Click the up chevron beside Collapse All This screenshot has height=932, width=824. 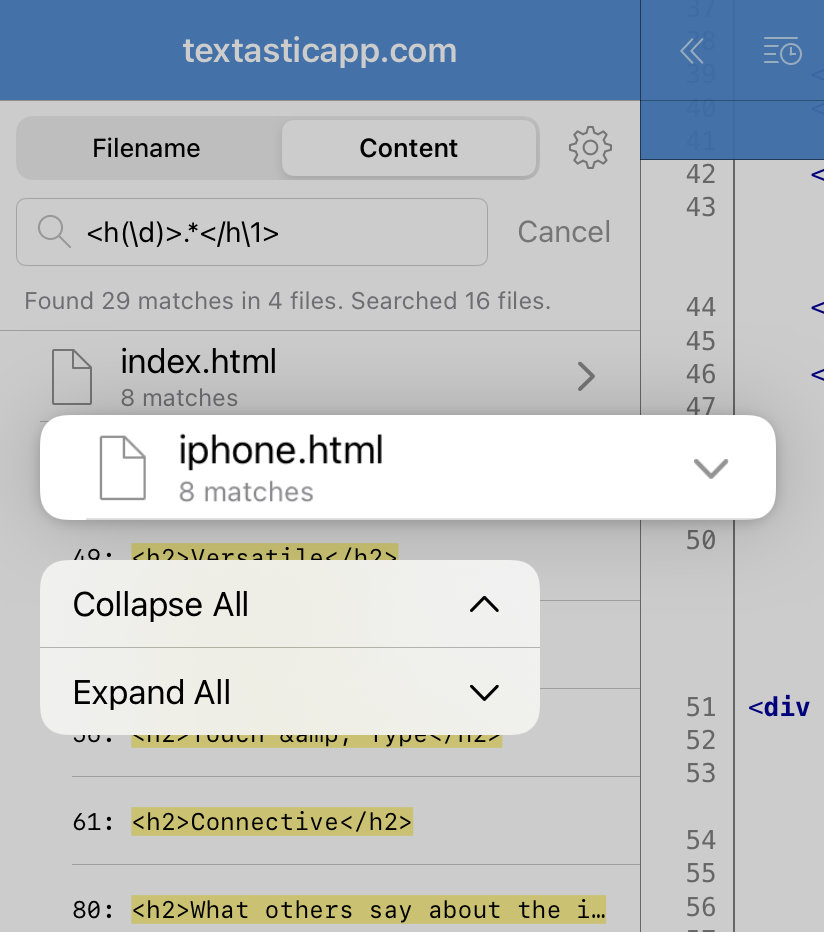coord(484,604)
